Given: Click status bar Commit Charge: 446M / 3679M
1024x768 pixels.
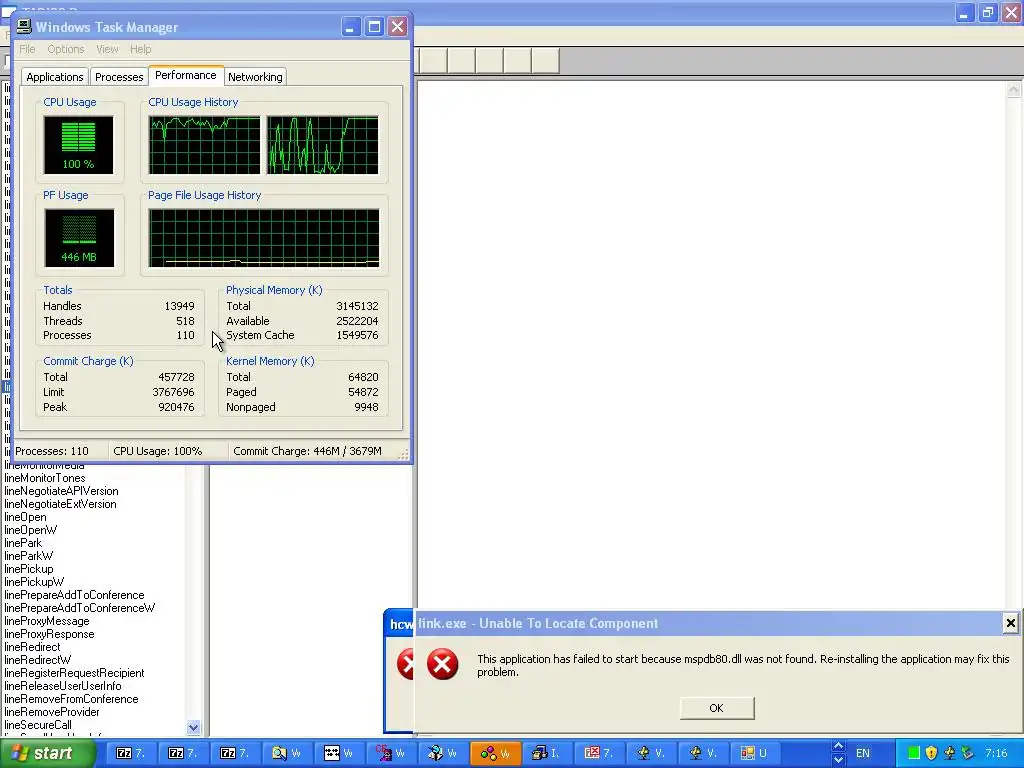Looking at the screenshot, I should coord(307,451).
